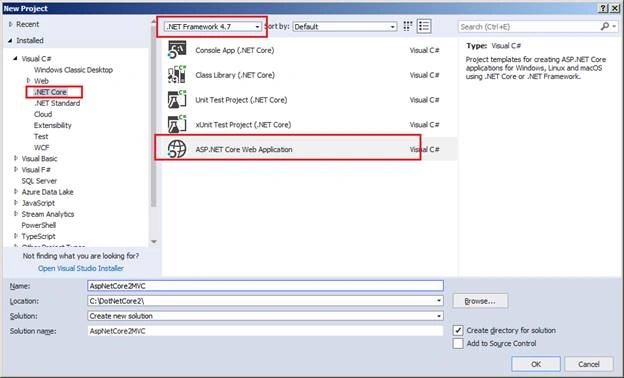Open the search options dropdown arrow
The image size is (624, 378).
pos(614,27)
